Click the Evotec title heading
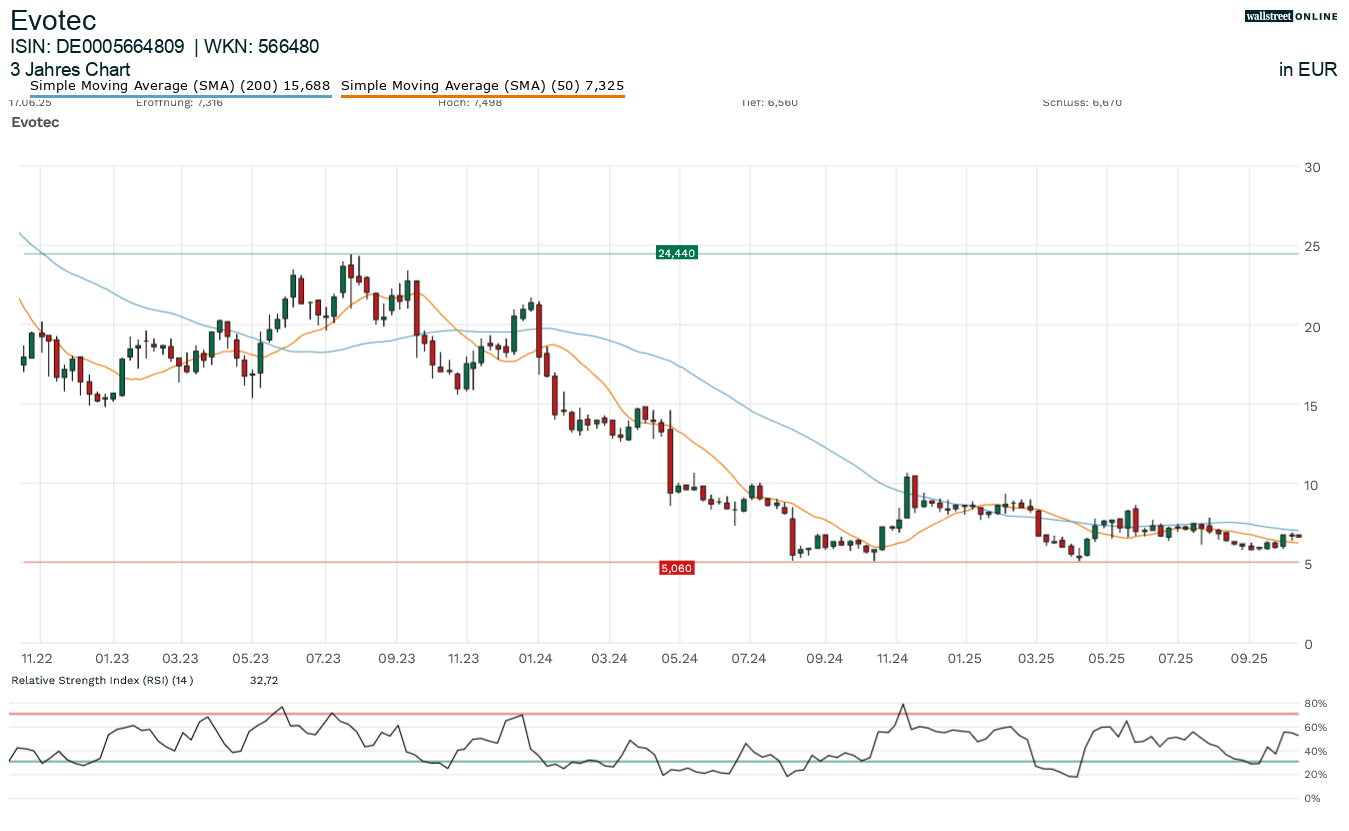 point(53,20)
